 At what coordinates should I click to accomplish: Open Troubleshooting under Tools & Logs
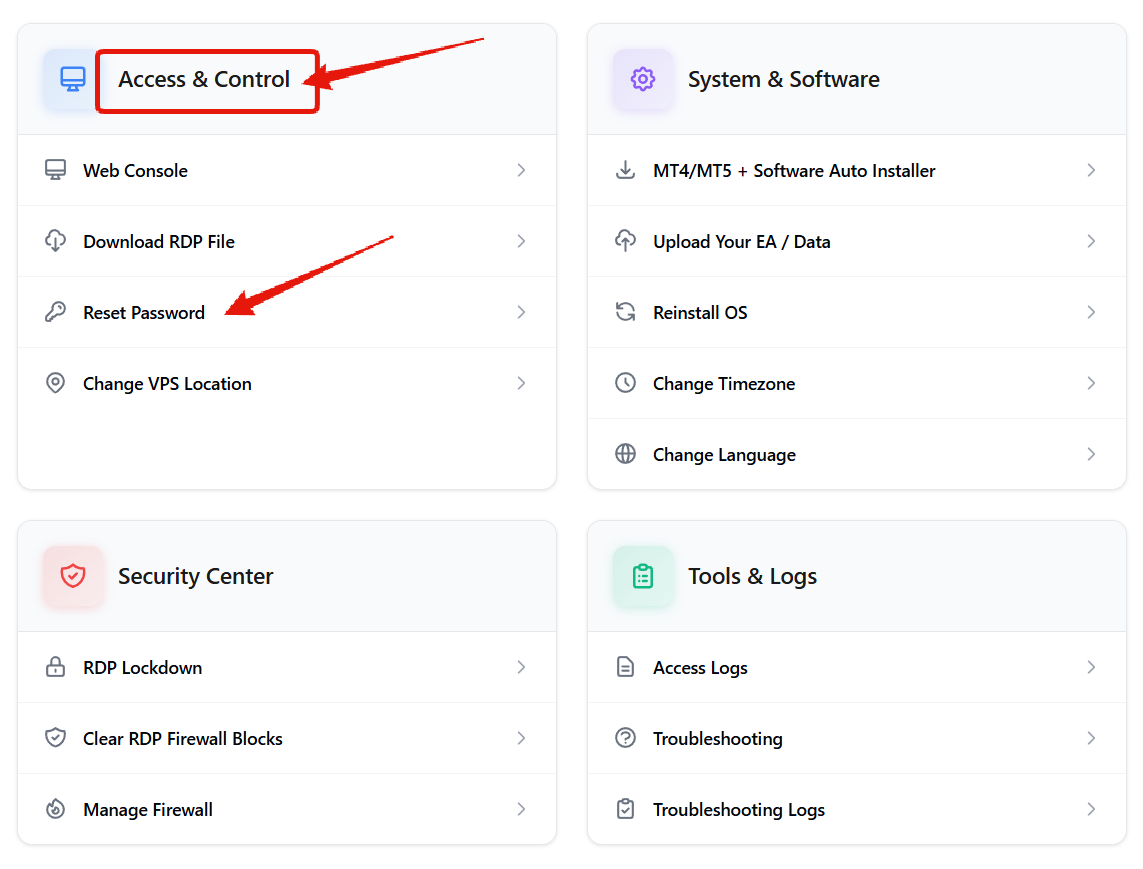pyautogui.click(x=857, y=738)
